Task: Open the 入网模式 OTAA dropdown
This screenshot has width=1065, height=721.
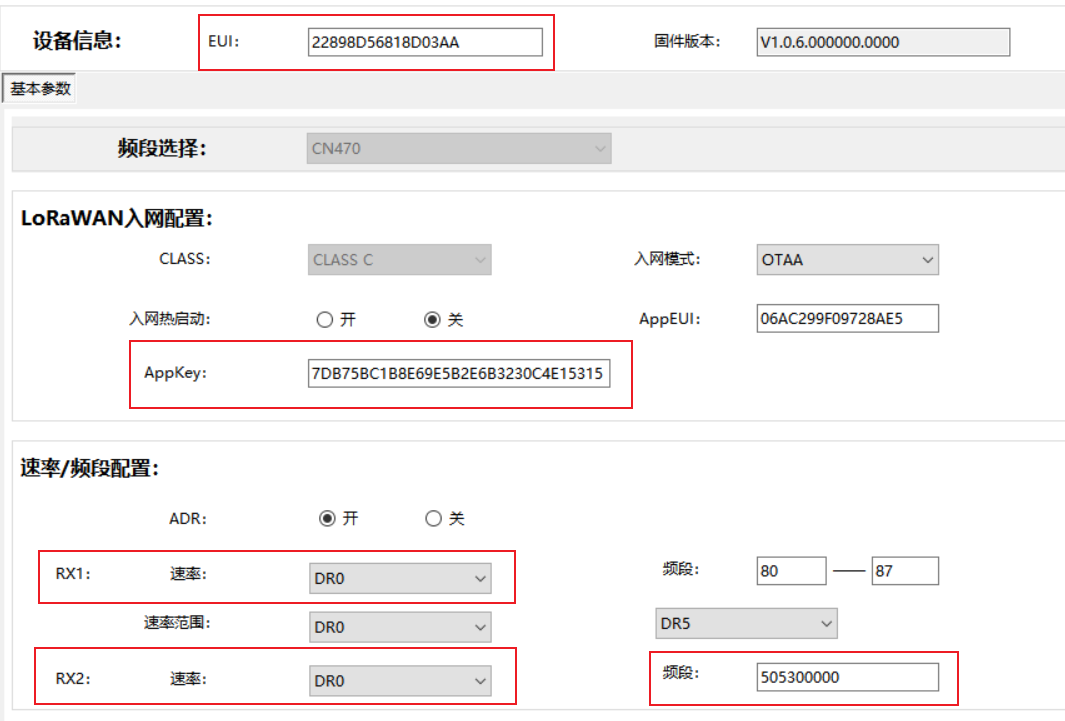Action: click(848, 259)
